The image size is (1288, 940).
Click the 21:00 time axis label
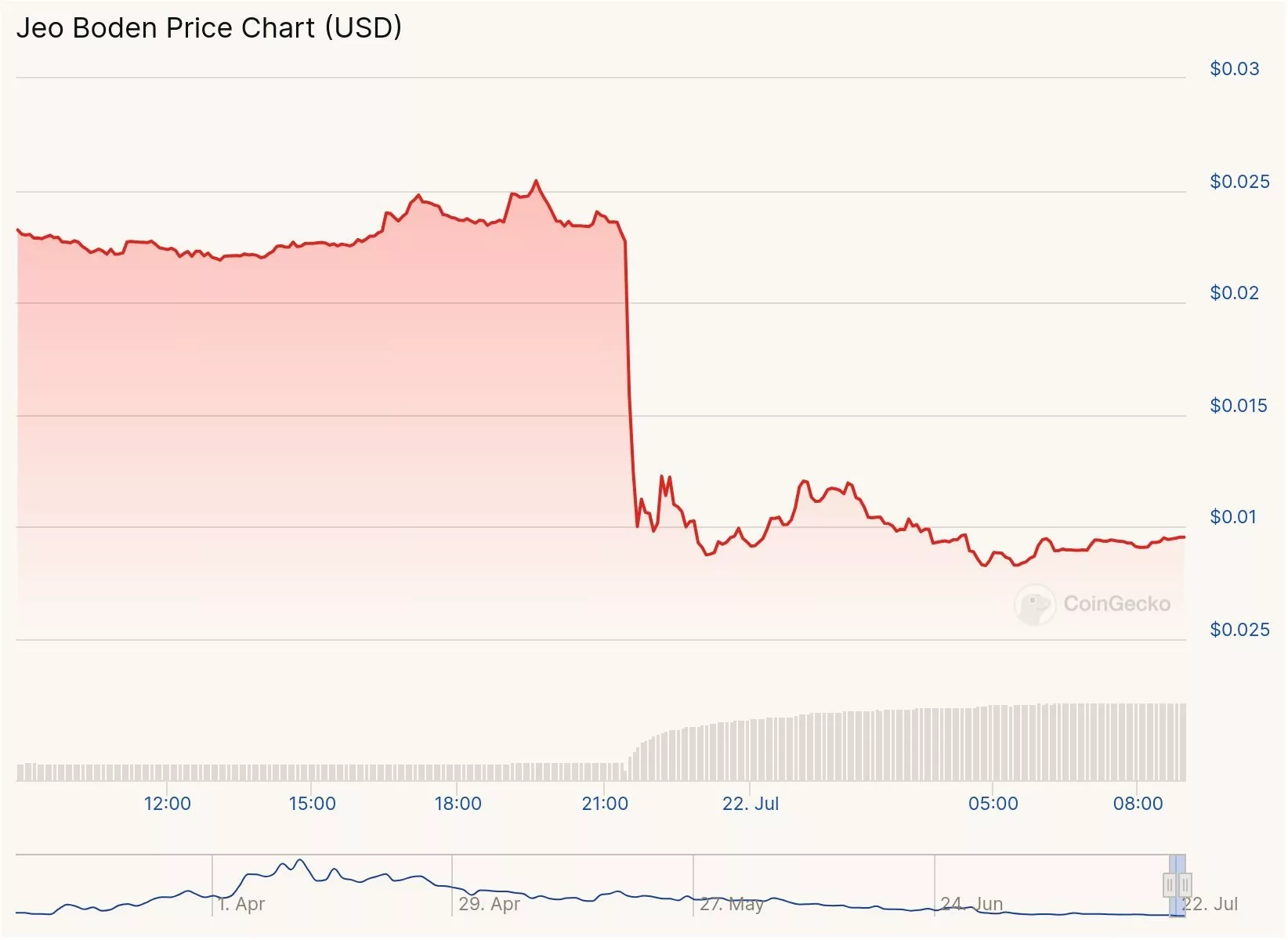pyautogui.click(x=604, y=804)
